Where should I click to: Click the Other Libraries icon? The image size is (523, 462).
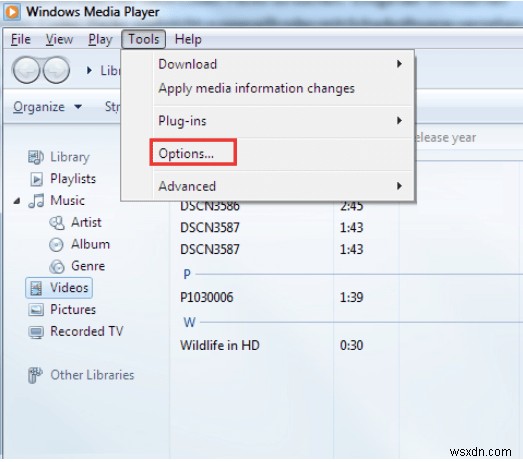(35, 375)
